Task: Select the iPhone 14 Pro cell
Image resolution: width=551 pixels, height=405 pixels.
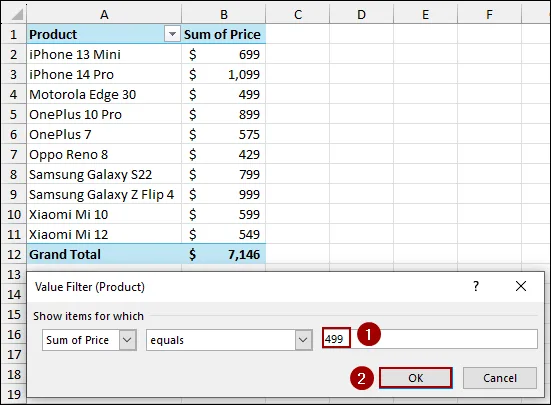Action: pyautogui.click(x=104, y=74)
